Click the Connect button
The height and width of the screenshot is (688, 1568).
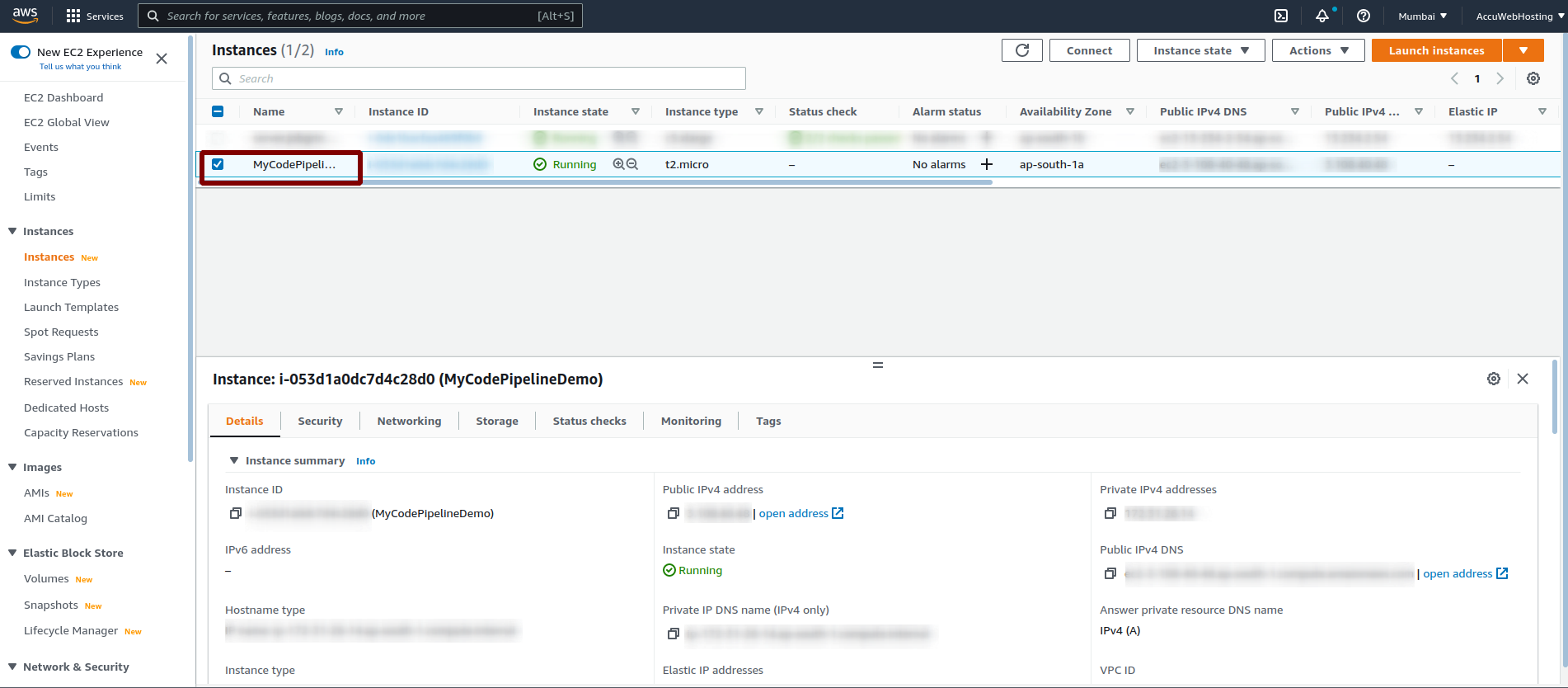1089,50
